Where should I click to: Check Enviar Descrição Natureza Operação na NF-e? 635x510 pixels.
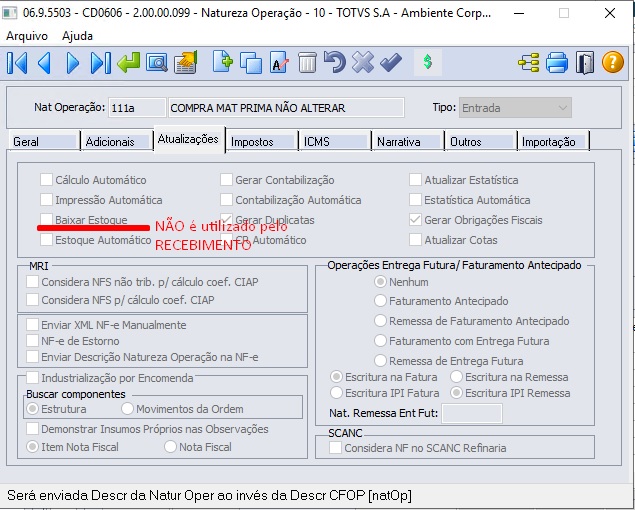coord(32,357)
